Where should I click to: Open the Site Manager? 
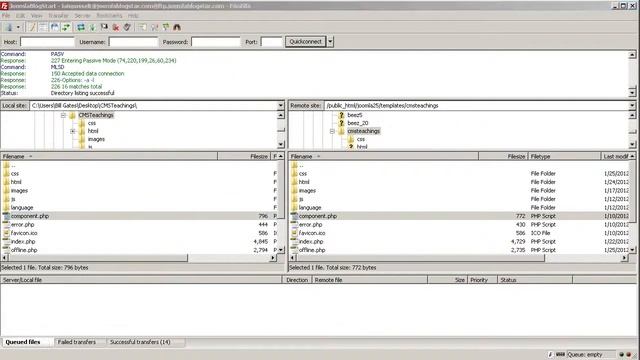tap(9, 27)
